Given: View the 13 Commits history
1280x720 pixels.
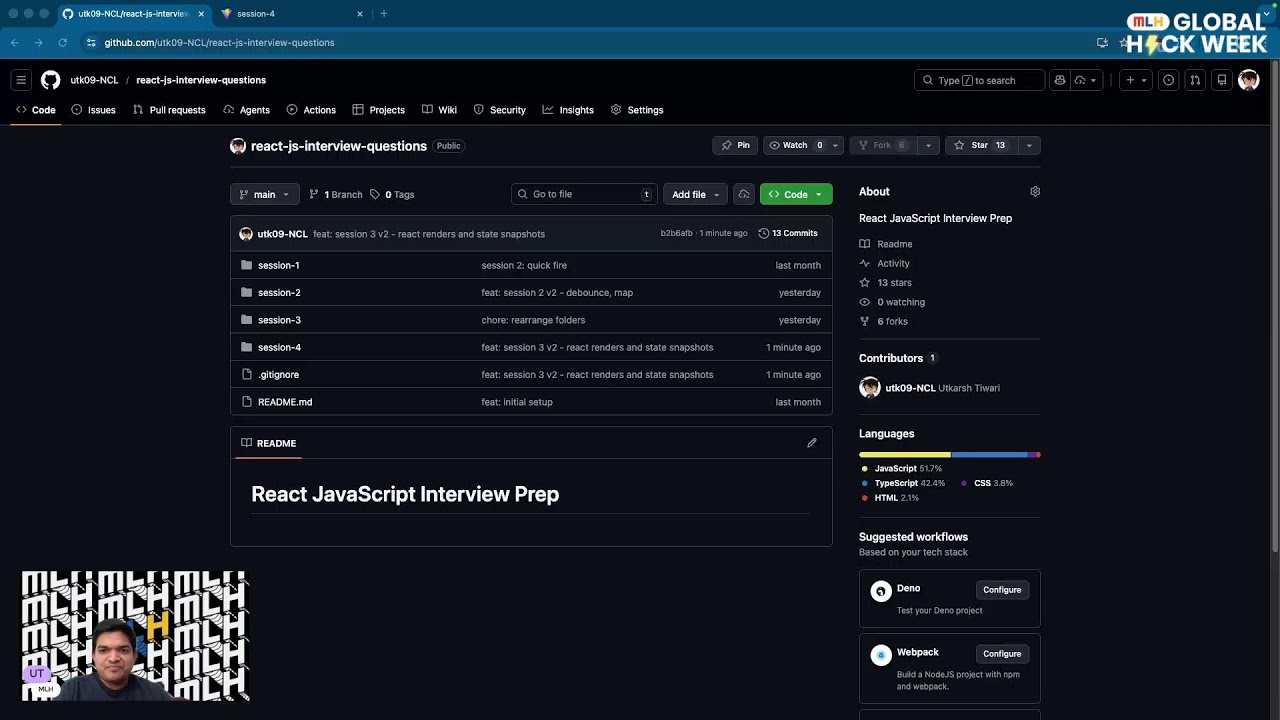Looking at the screenshot, I should click(x=788, y=233).
